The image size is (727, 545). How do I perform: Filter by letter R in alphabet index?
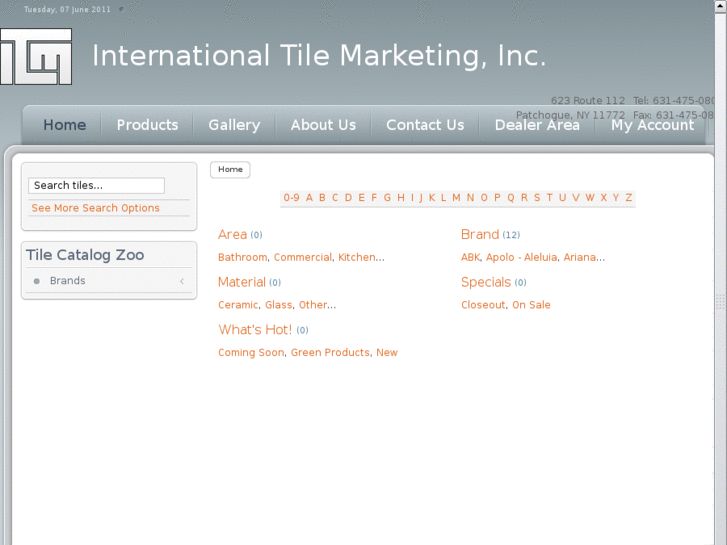(x=524, y=198)
